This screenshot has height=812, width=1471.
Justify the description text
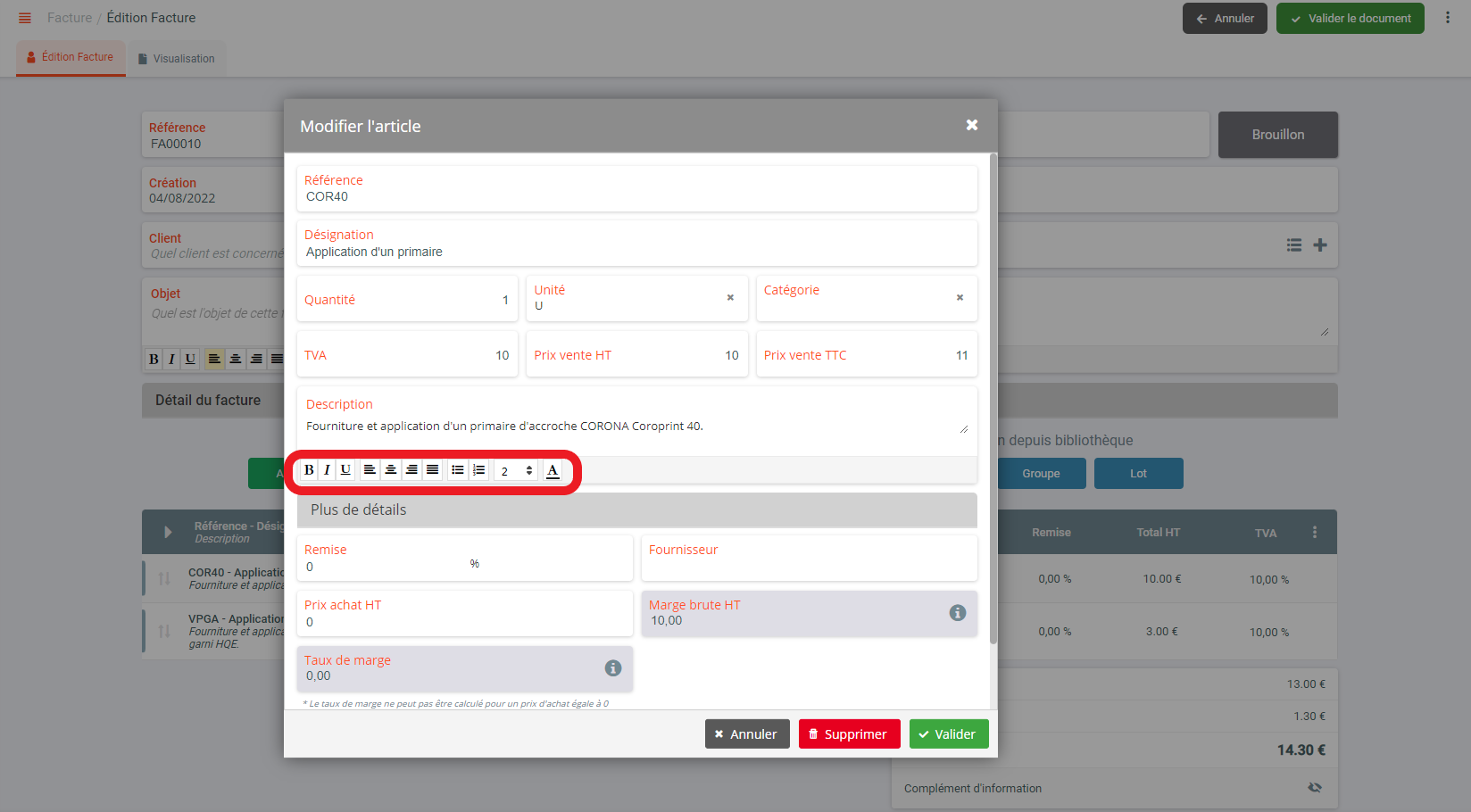[x=432, y=470]
